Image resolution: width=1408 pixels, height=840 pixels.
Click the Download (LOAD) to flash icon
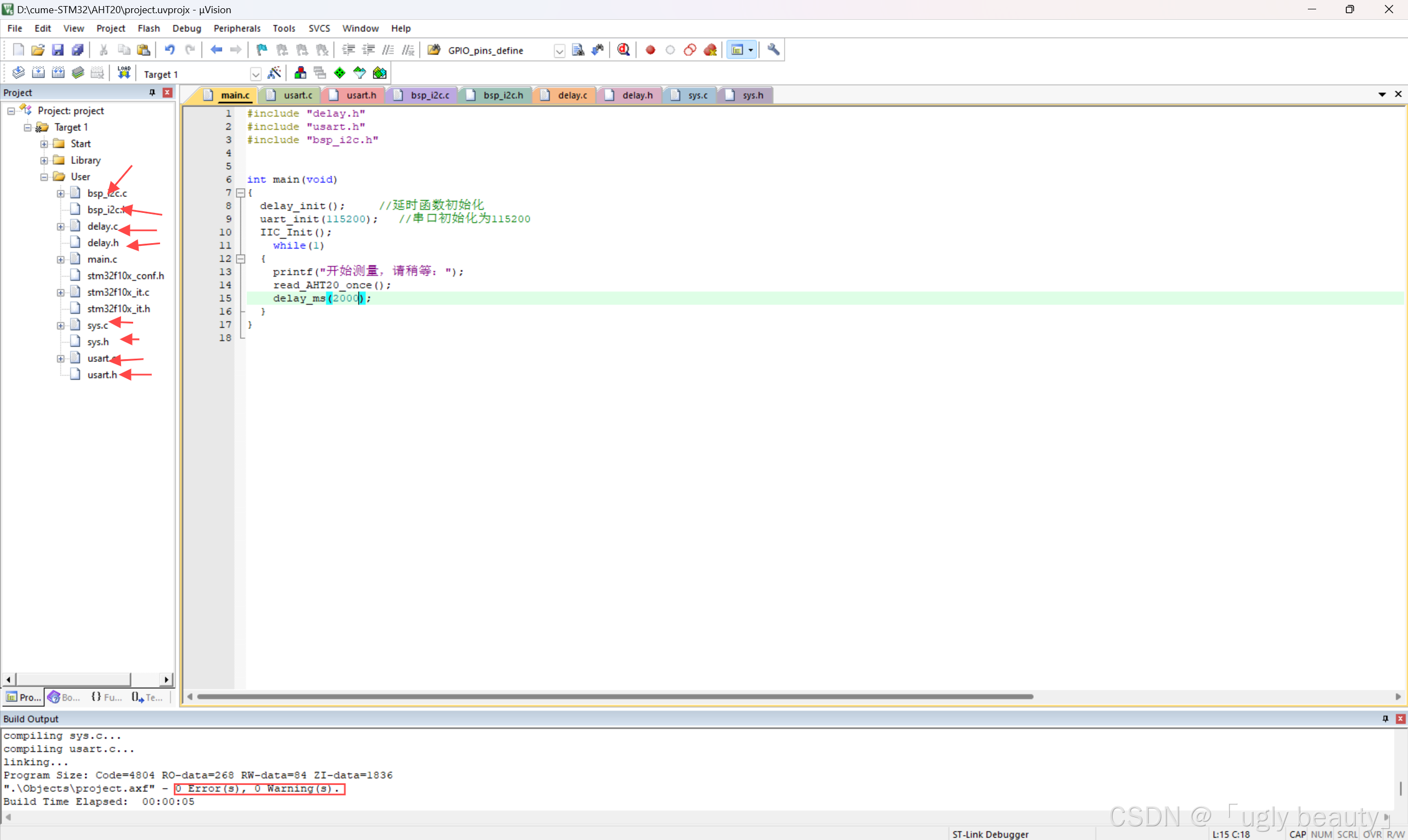pos(123,73)
